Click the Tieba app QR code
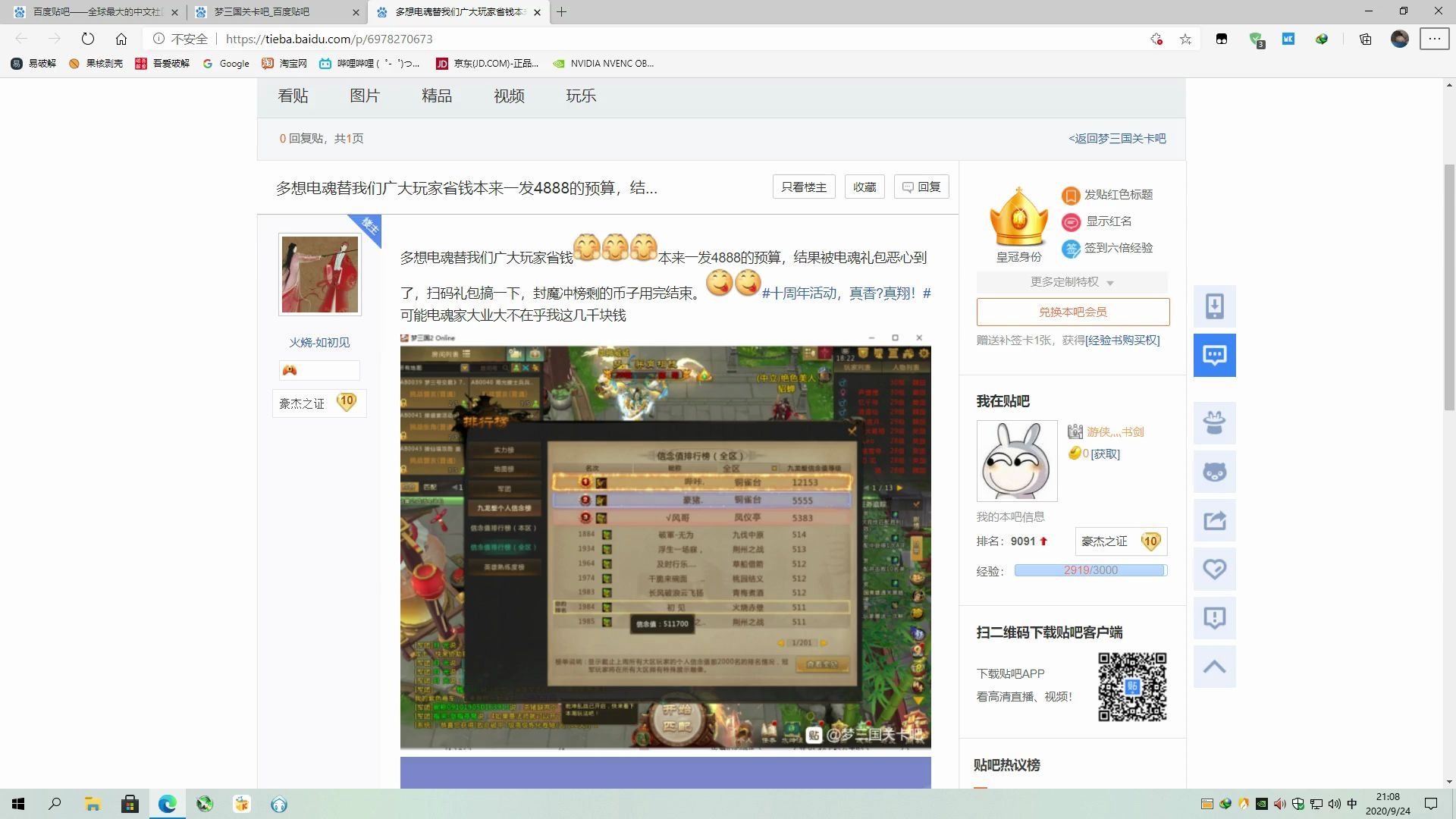This screenshot has height=819, width=1456. 1132,686
